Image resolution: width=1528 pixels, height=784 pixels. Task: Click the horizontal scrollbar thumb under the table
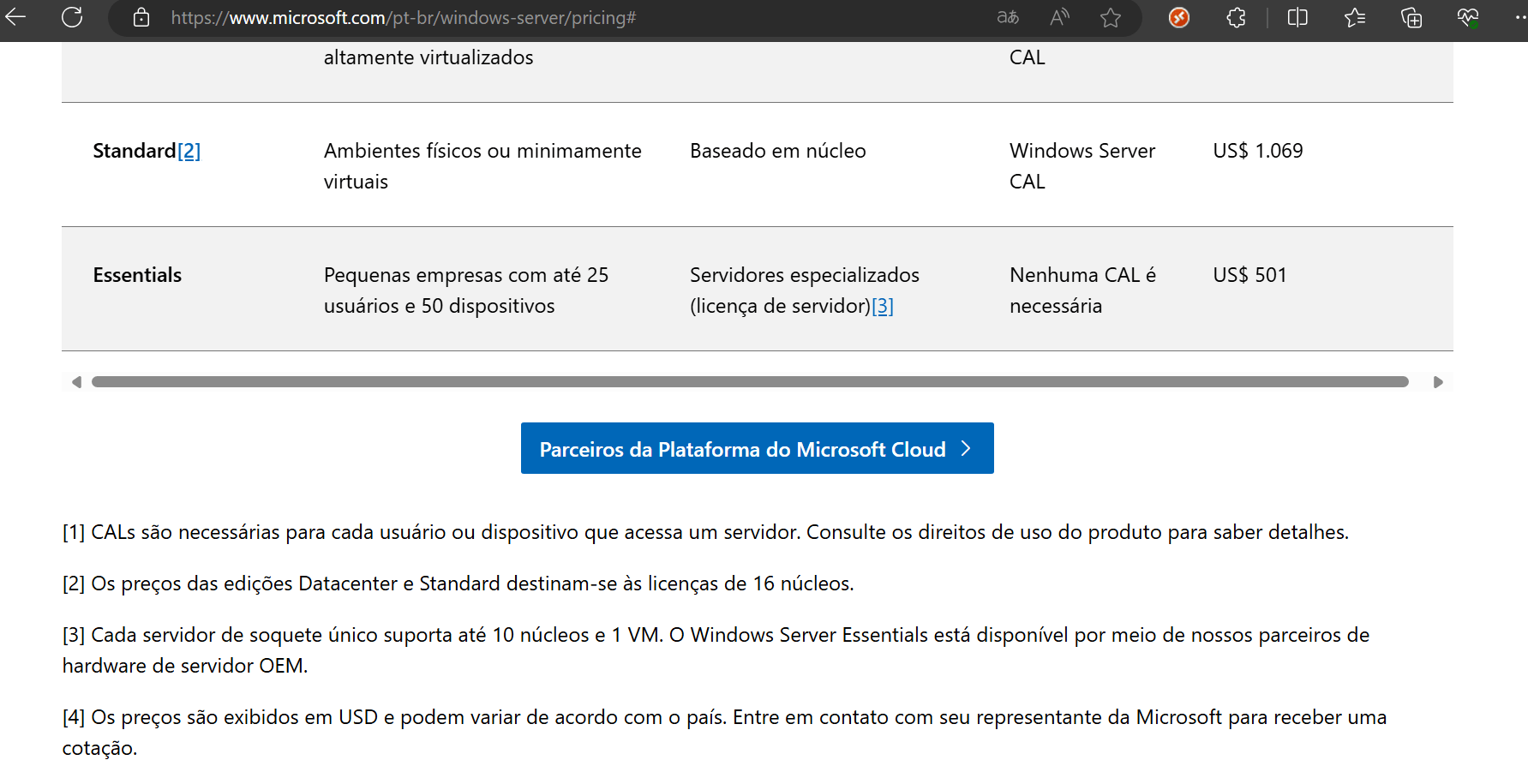click(x=750, y=382)
